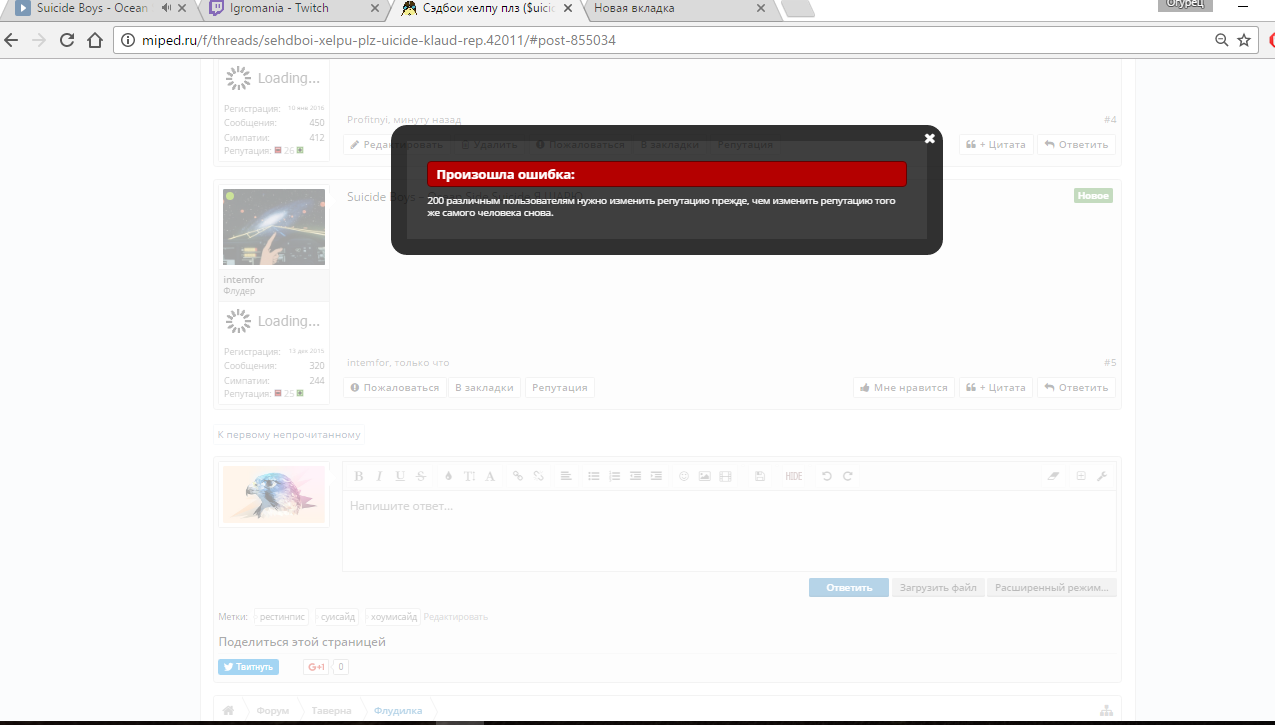Quote intemfor's post with + Цитата

coord(995,387)
